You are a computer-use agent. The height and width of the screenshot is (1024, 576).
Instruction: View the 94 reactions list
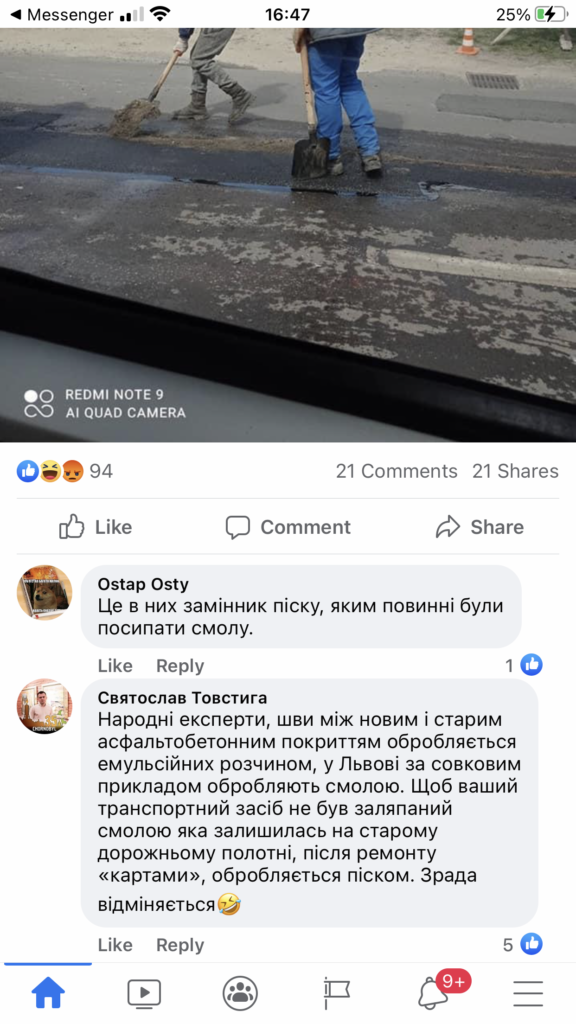[65, 471]
